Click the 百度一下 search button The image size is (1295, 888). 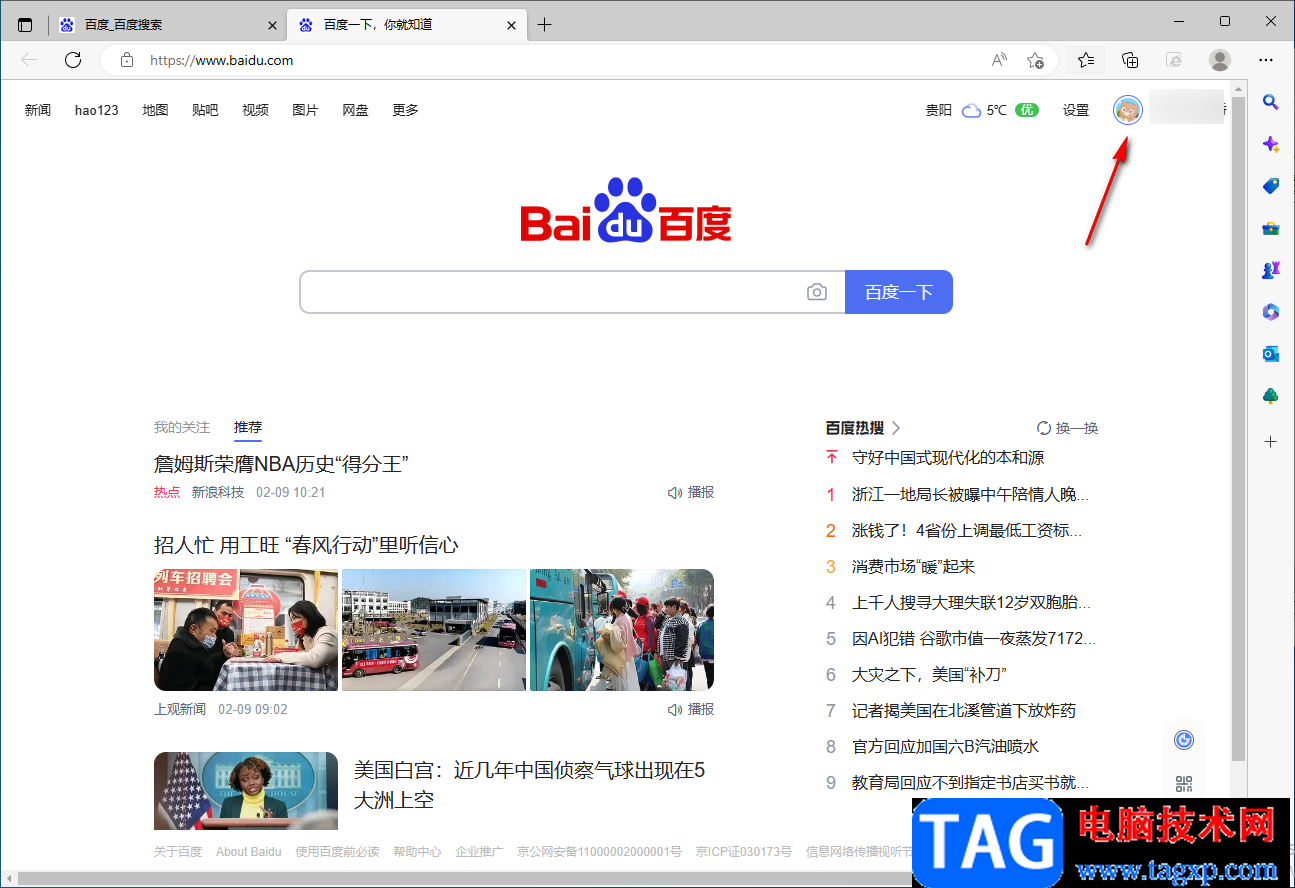[x=899, y=292]
